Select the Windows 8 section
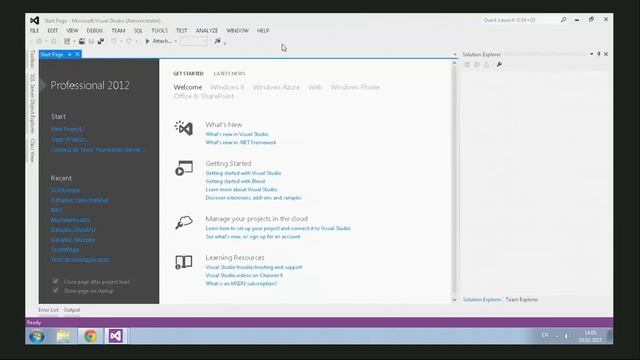 point(227,87)
